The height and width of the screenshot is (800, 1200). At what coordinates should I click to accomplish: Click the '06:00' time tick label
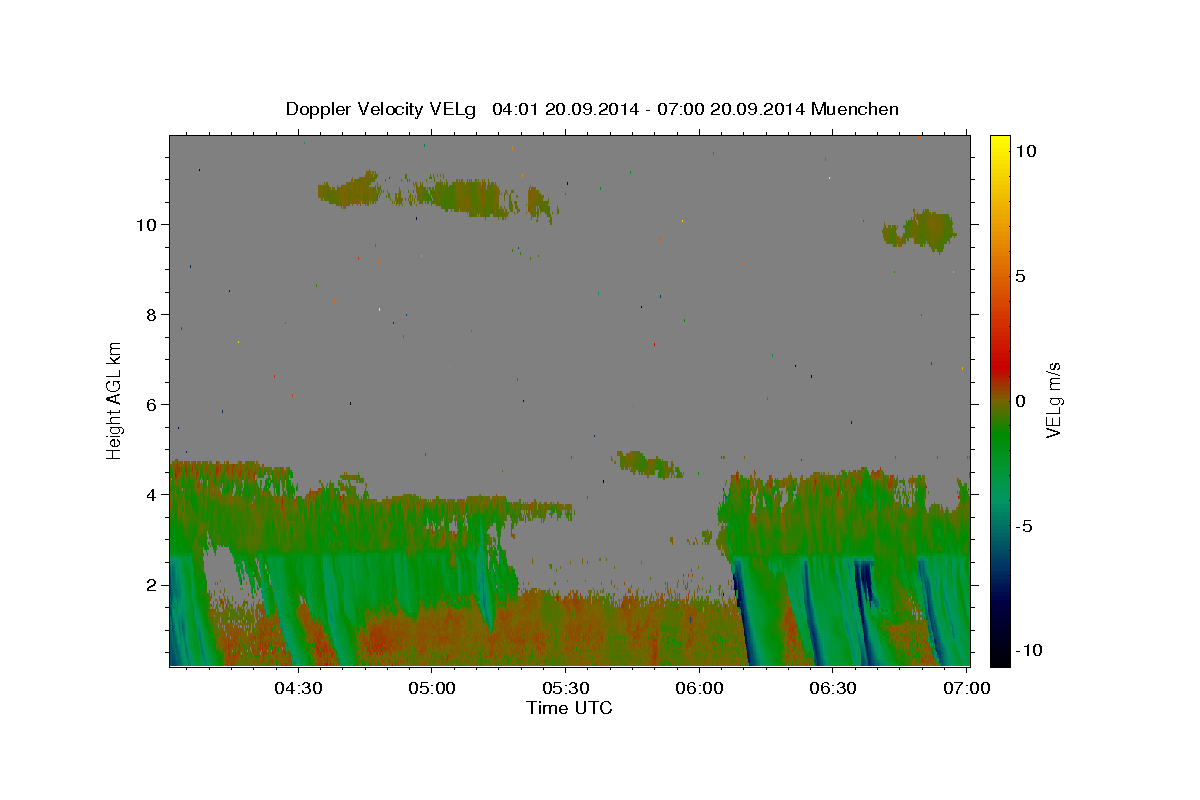click(700, 688)
